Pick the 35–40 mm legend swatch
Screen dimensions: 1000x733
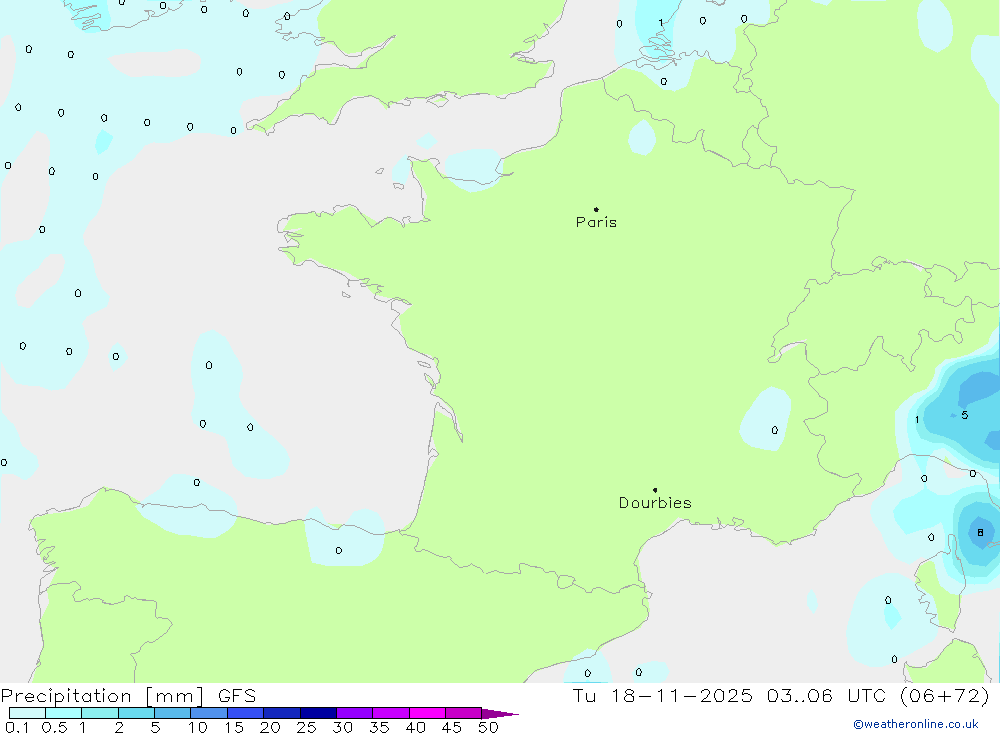391,713
